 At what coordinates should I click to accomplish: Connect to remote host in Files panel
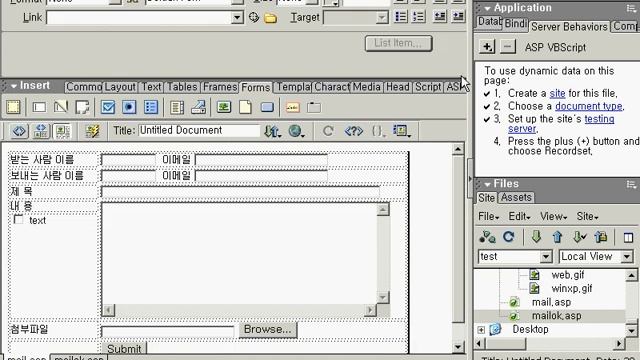[x=487, y=237]
